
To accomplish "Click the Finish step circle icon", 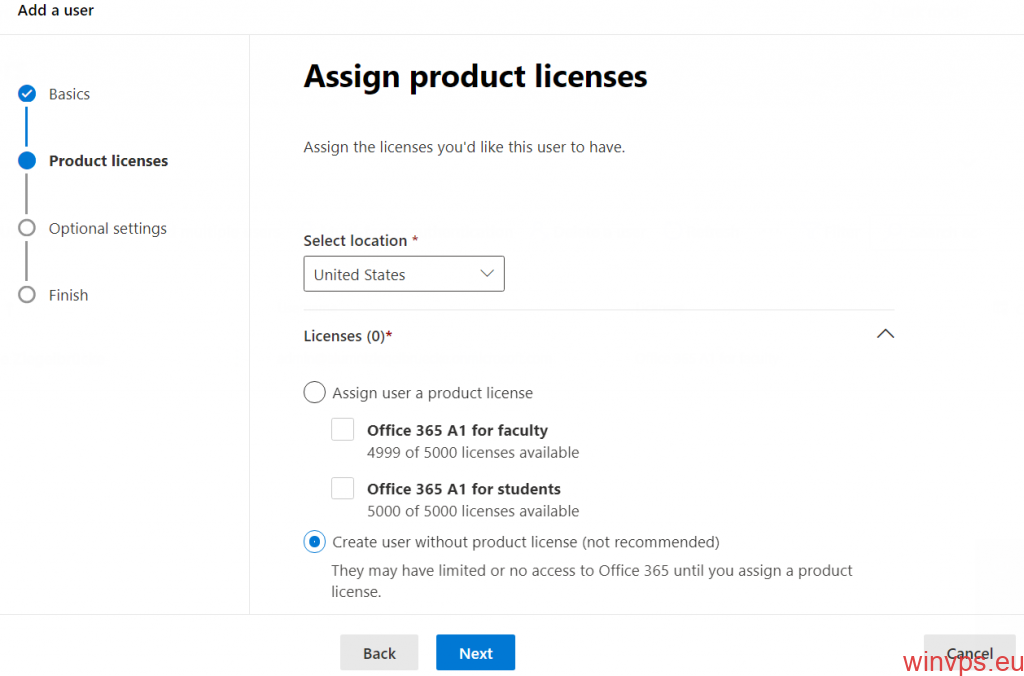I will [x=27, y=295].
